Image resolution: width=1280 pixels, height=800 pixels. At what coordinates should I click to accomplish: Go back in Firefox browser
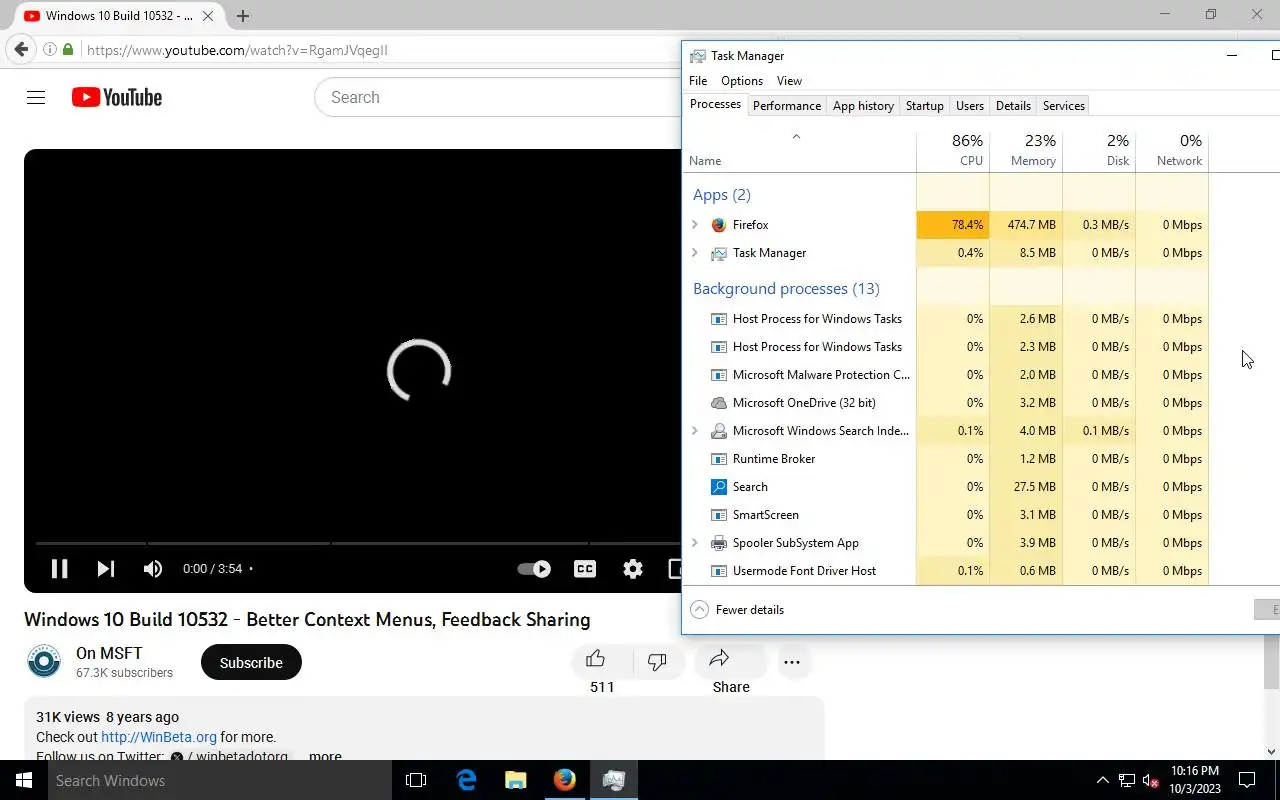click(21, 50)
